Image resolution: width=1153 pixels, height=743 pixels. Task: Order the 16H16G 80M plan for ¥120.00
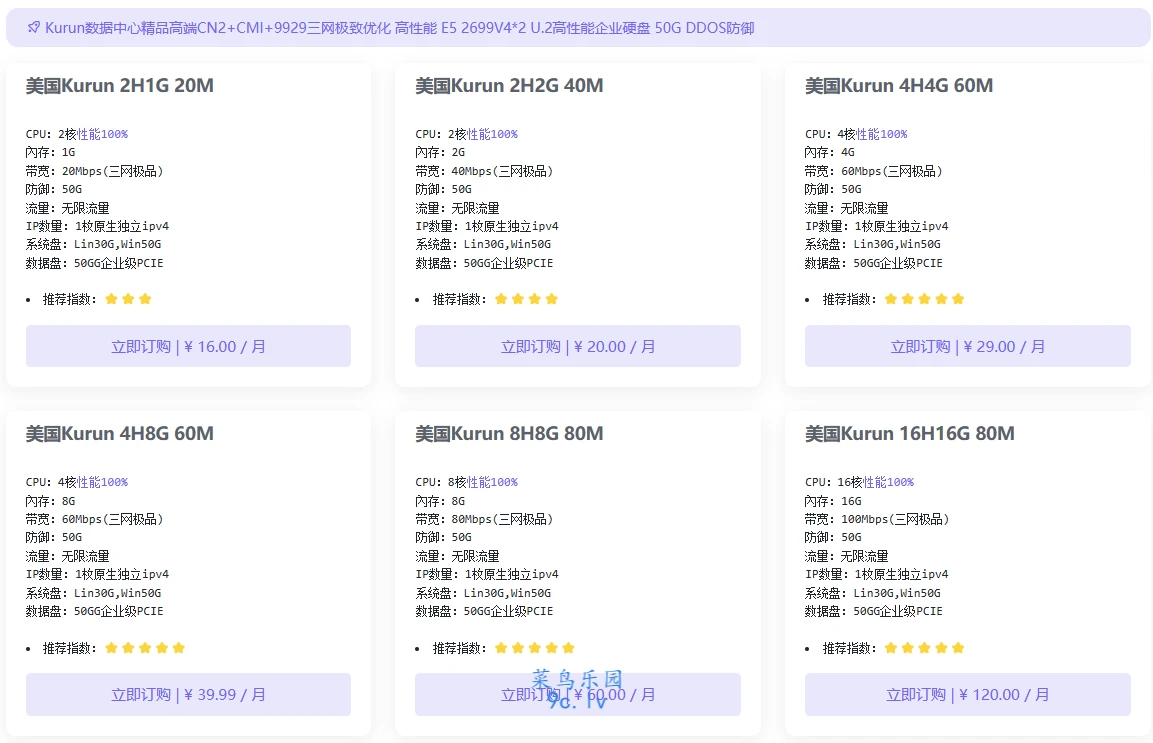point(968,694)
